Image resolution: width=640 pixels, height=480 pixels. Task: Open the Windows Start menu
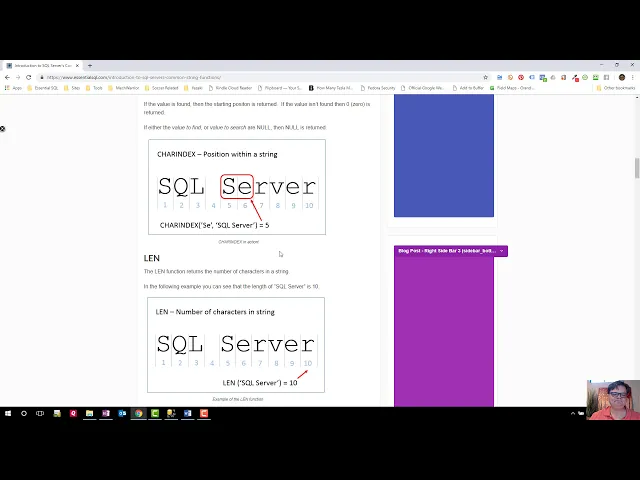pos(8,413)
